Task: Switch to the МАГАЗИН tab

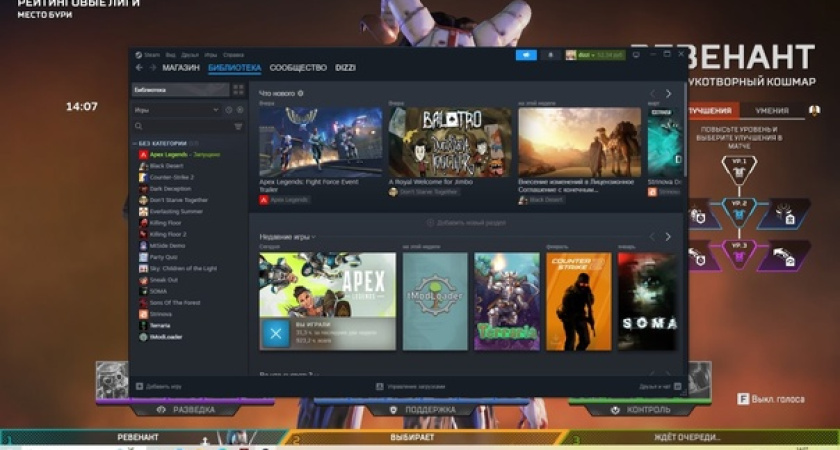Action: (x=181, y=68)
